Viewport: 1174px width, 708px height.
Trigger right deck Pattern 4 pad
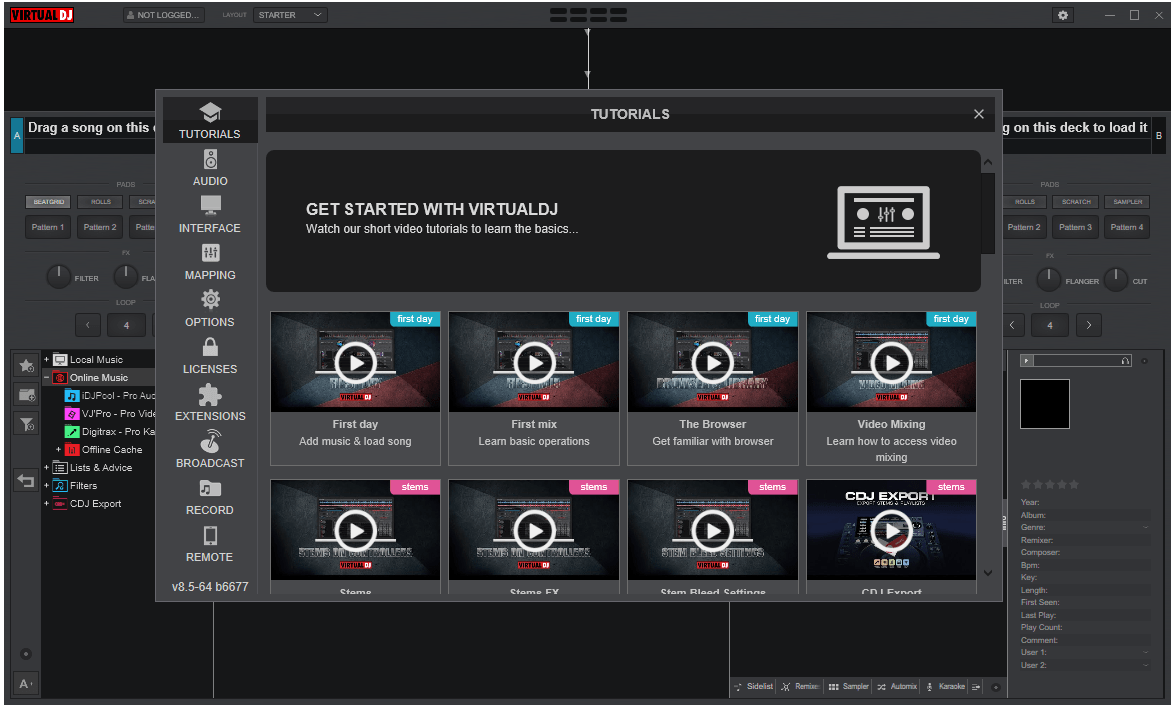tap(1127, 227)
